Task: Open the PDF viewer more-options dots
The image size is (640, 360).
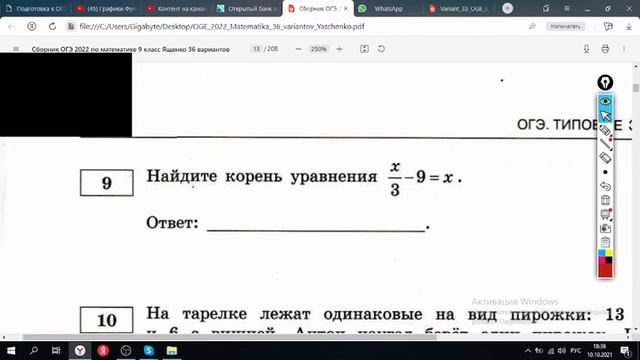Action: pos(624,49)
